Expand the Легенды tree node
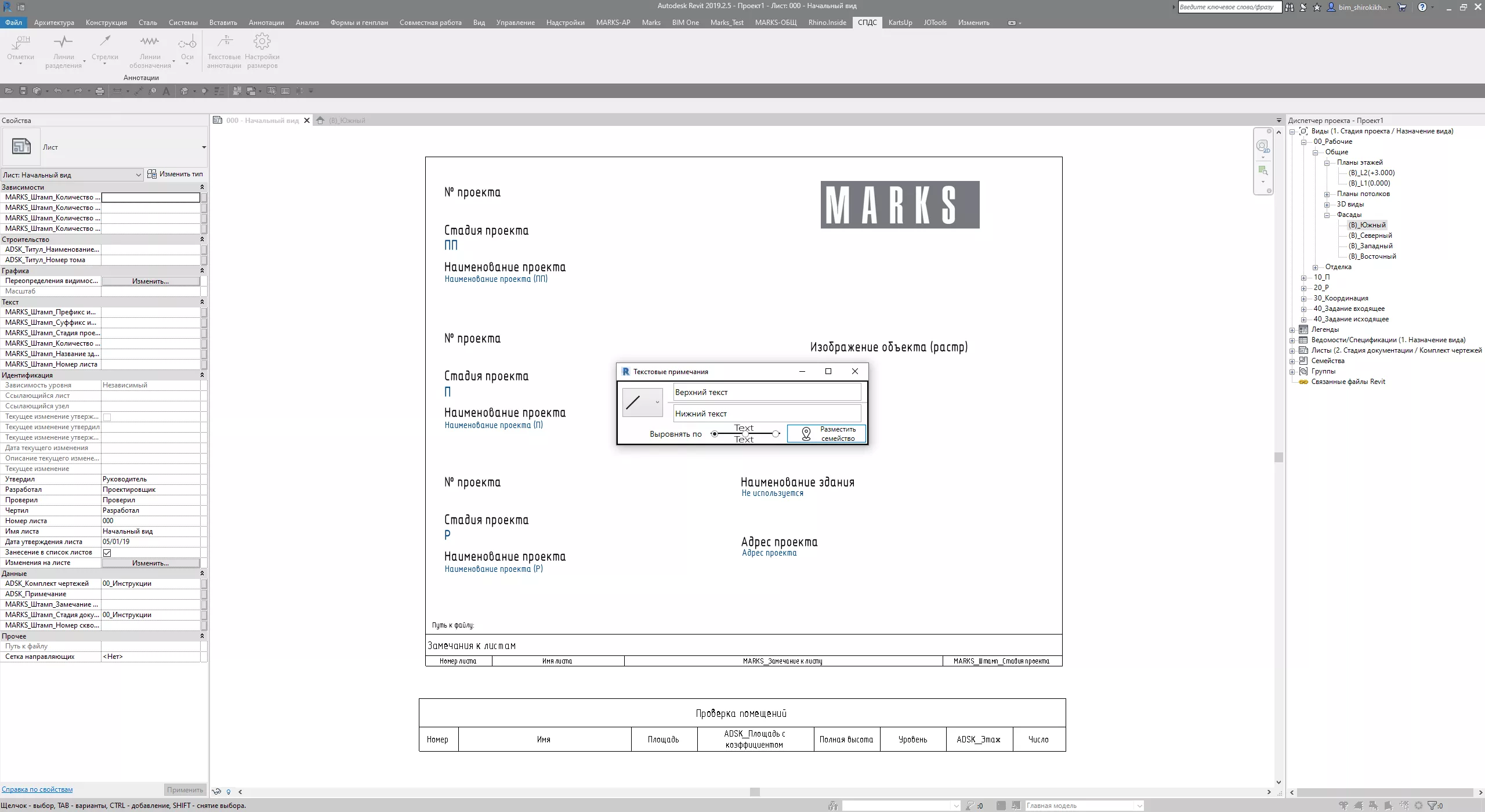Screen dimensions: 1485x812 point(1292,330)
